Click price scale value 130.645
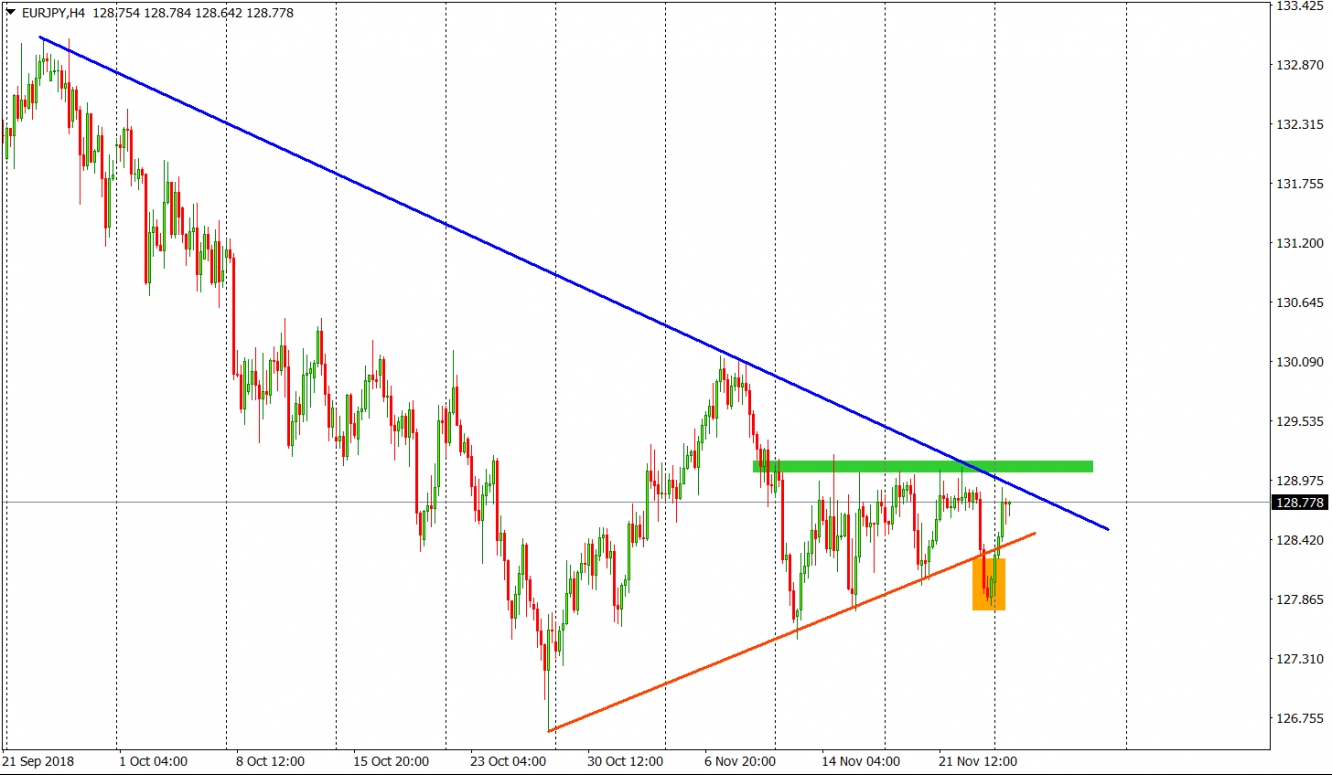1332x775 pixels. pos(1301,303)
